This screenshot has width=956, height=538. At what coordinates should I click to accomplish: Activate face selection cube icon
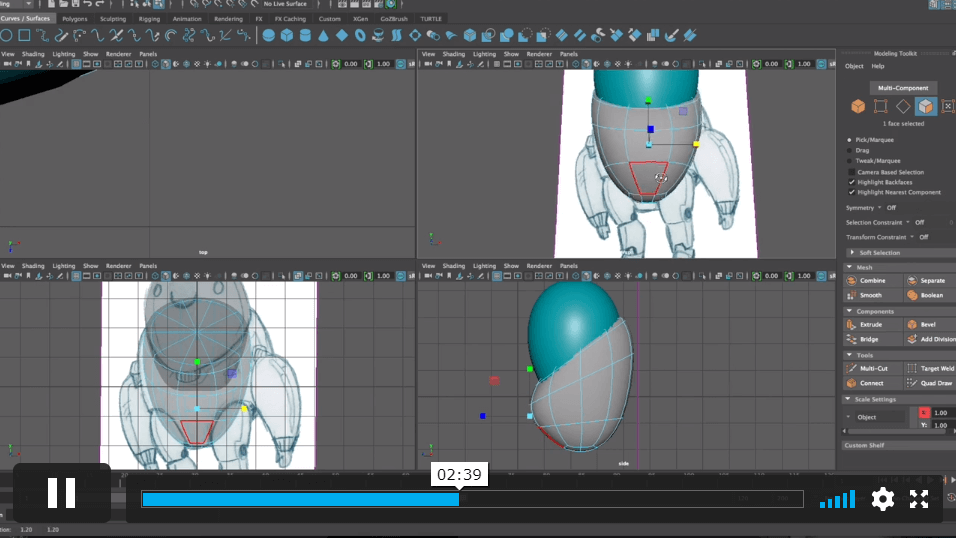(925, 106)
